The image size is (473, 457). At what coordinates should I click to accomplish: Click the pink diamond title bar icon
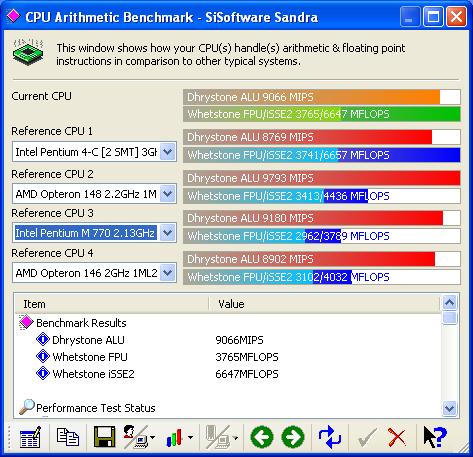coord(13,16)
